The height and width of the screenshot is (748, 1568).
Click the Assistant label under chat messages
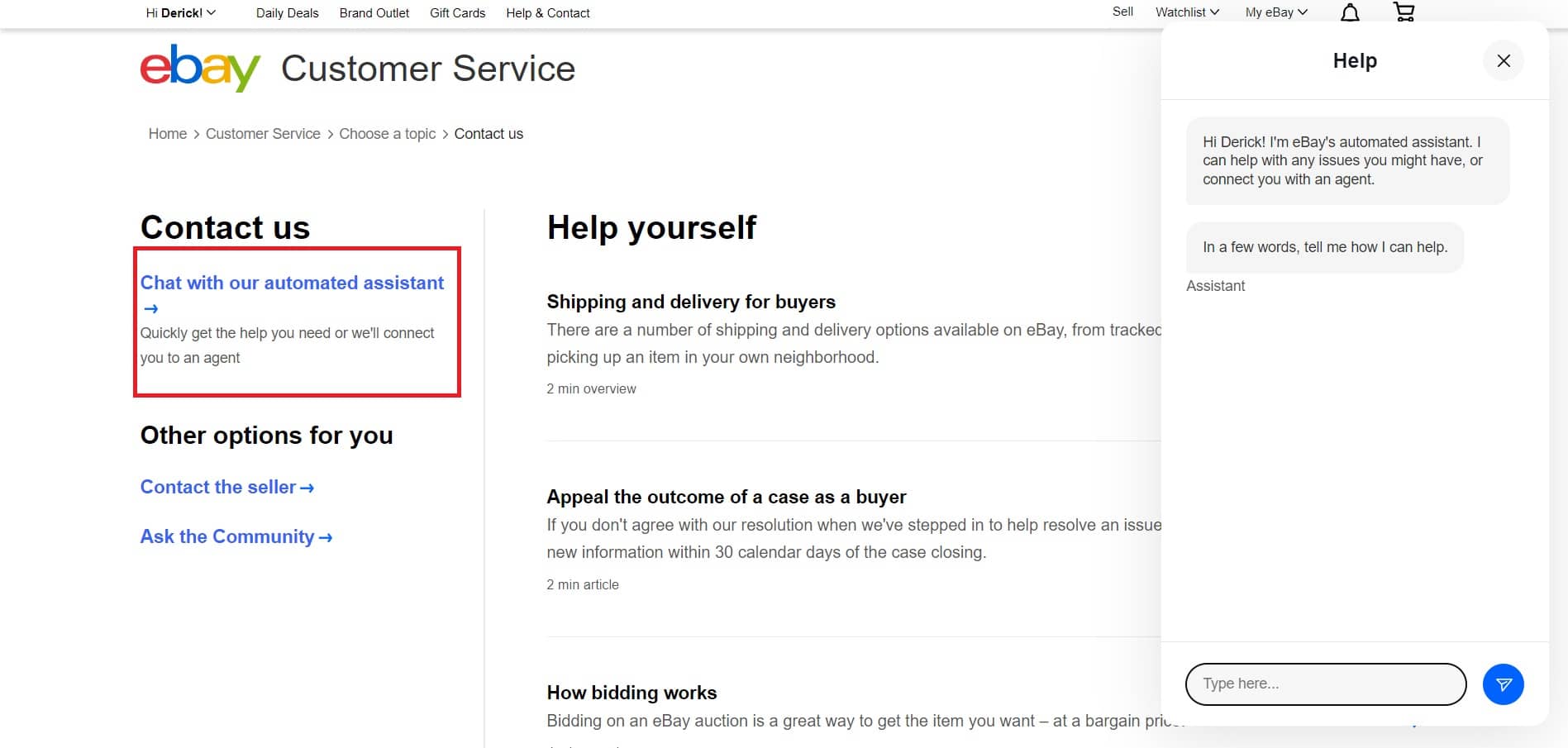1215,286
